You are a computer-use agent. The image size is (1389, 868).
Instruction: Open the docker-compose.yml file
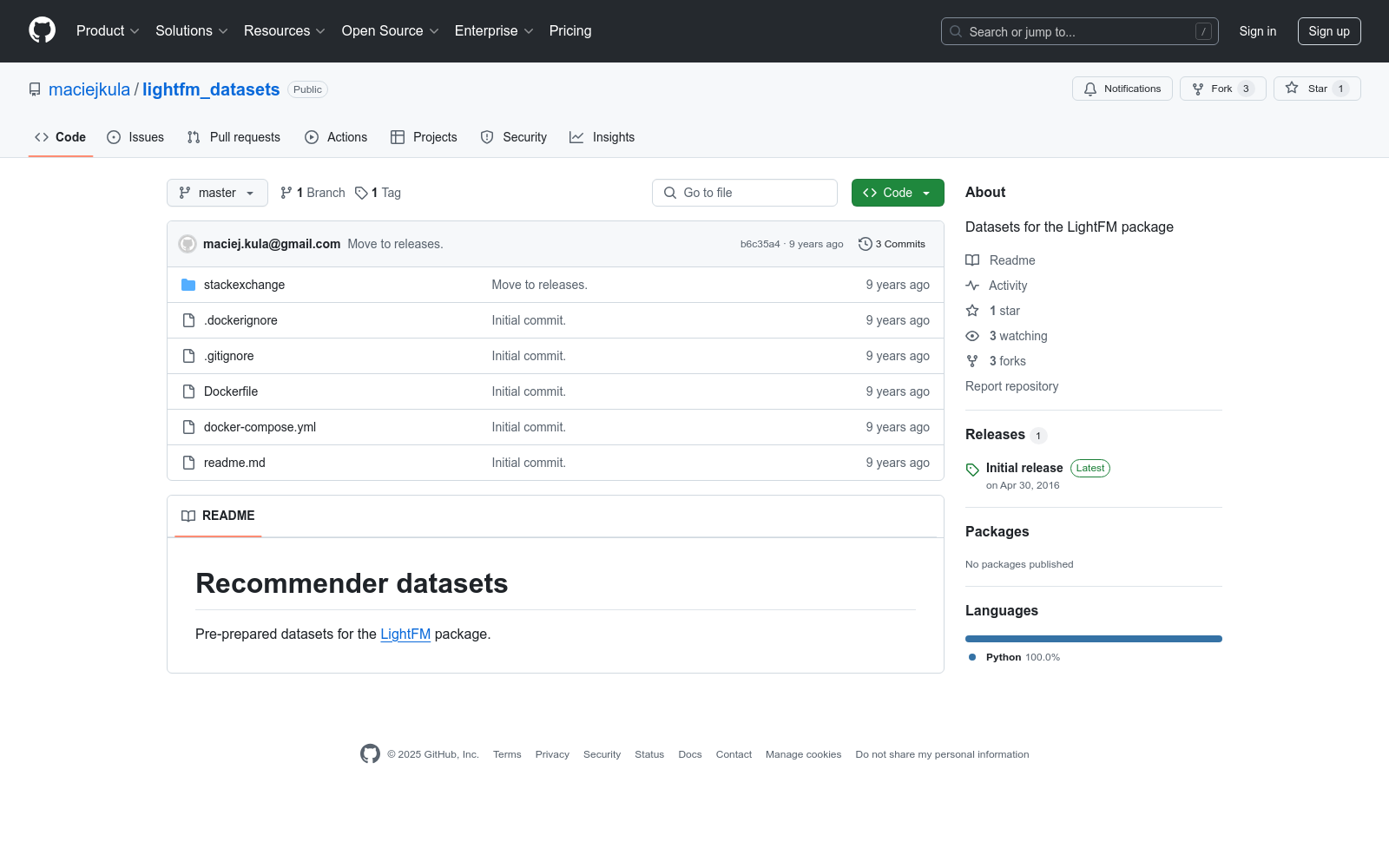click(260, 427)
